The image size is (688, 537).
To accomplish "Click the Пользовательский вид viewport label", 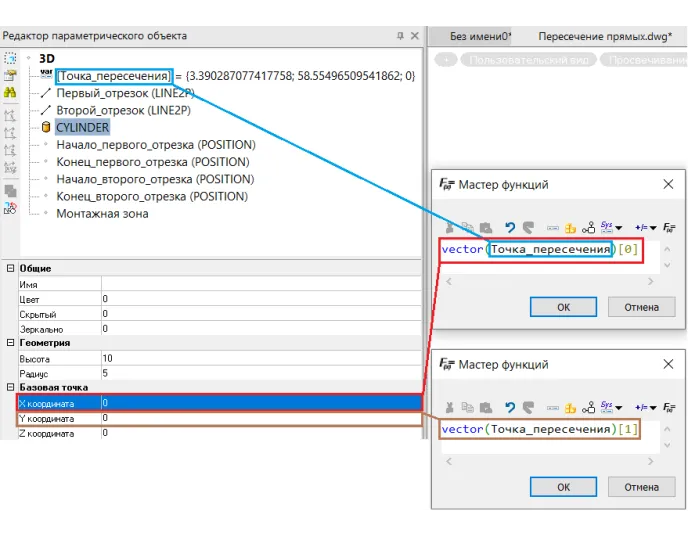I will pos(529,60).
